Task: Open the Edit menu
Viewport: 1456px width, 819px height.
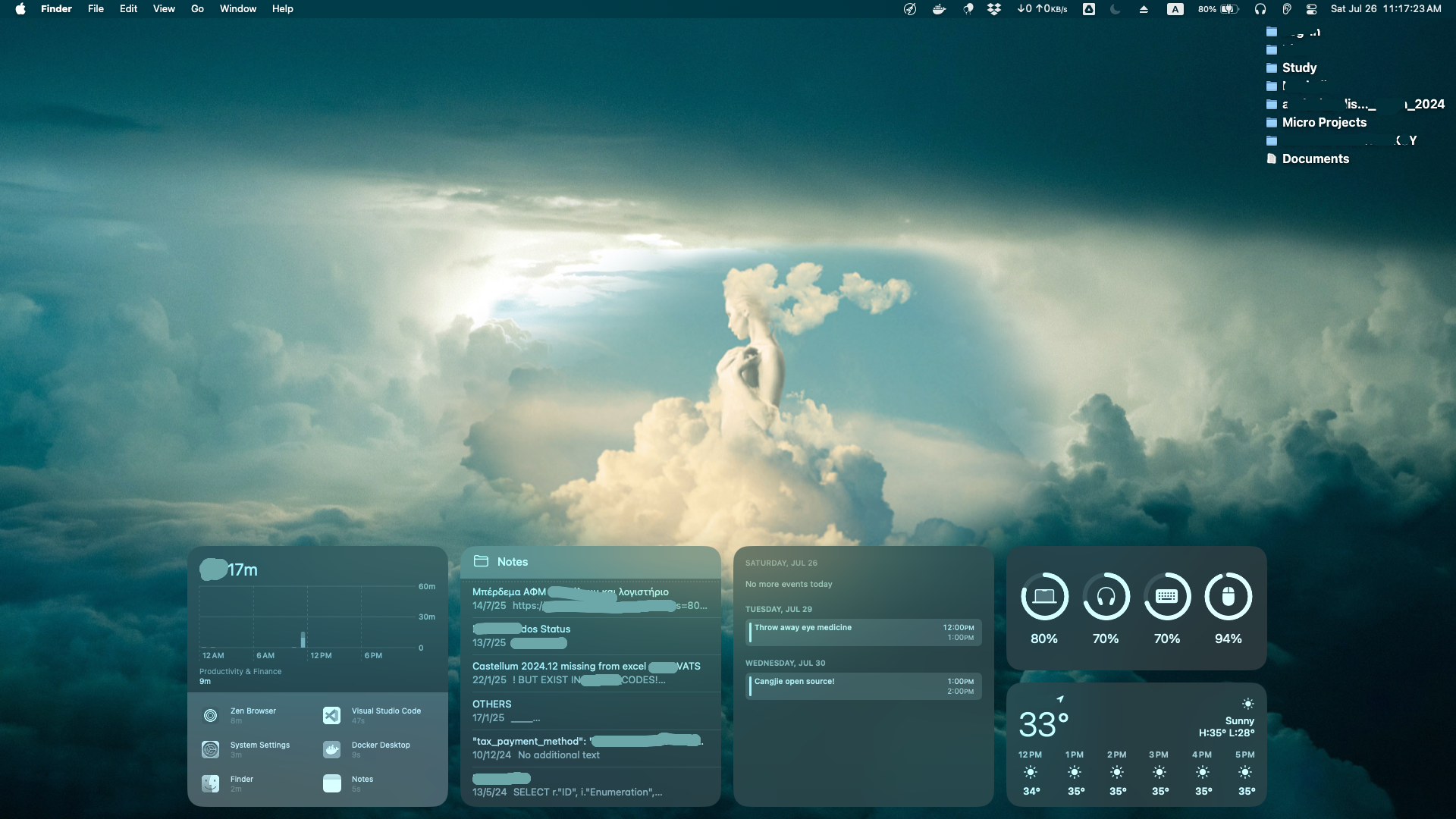Action: [x=128, y=9]
